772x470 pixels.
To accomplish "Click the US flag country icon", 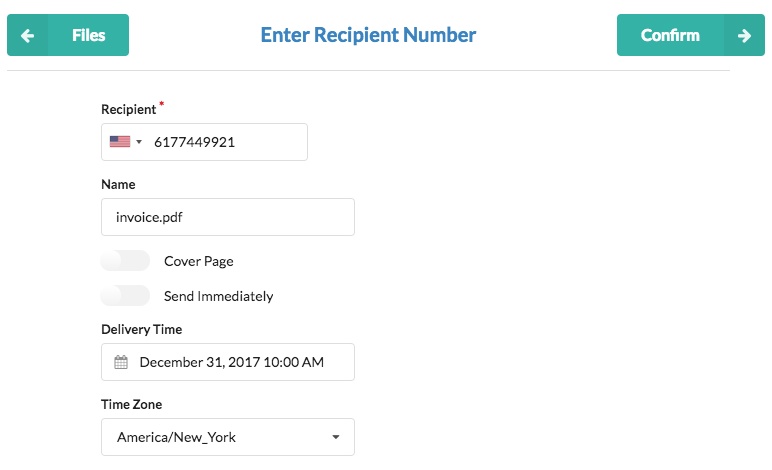I will pos(120,142).
